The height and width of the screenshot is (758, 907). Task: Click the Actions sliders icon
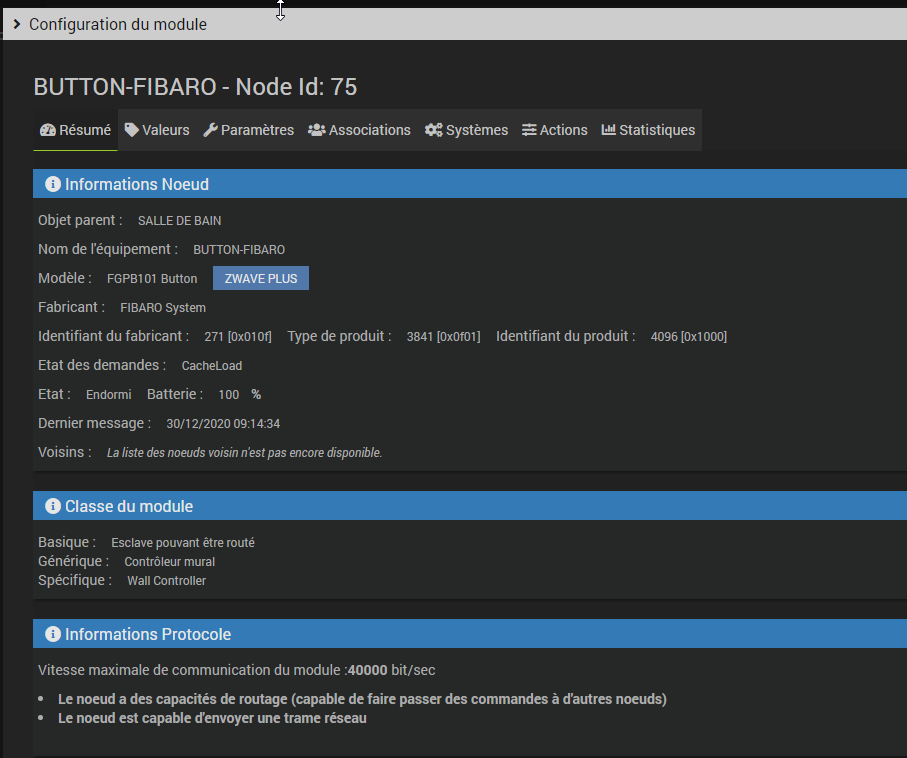(529, 130)
